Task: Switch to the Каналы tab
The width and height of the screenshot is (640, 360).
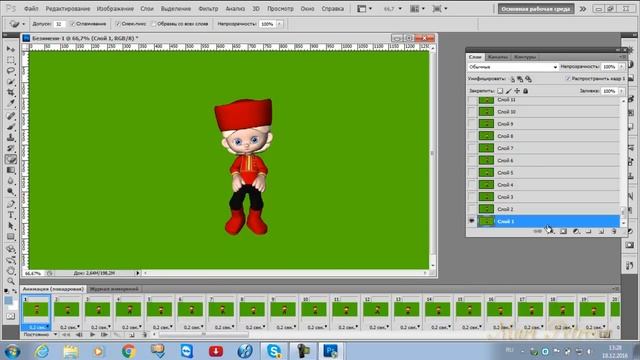Action: [x=498, y=57]
